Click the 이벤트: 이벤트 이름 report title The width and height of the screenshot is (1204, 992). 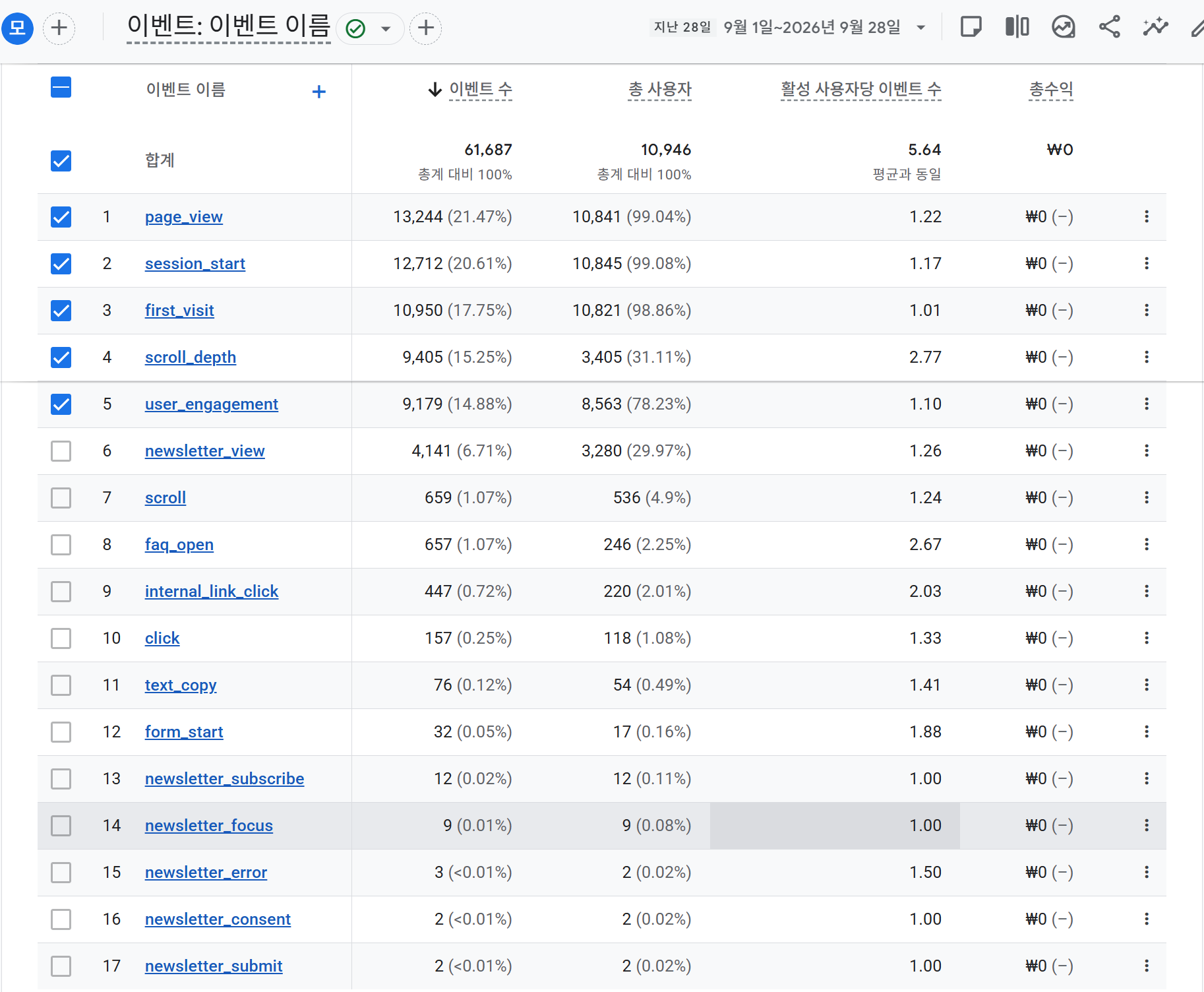coord(228,26)
